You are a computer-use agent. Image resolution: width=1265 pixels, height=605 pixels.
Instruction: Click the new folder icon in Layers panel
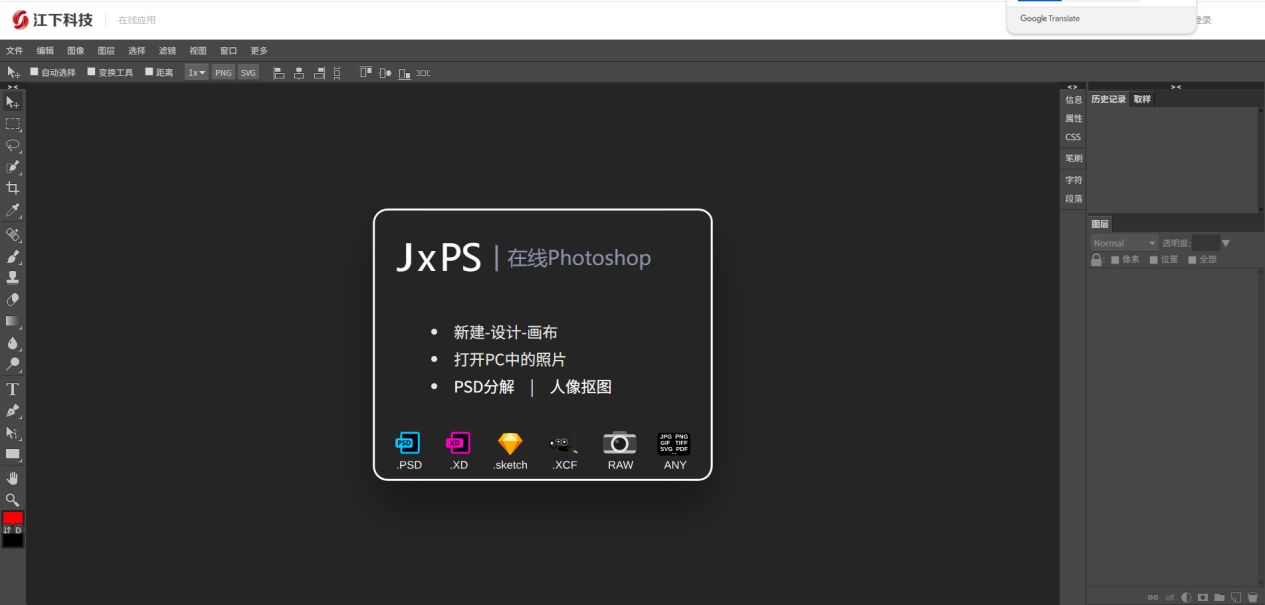[x=1219, y=597]
